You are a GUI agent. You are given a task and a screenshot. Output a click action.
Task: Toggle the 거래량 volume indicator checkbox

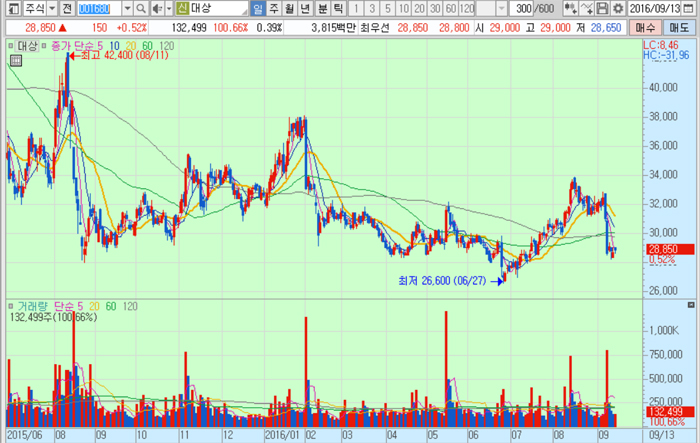click(x=11, y=306)
